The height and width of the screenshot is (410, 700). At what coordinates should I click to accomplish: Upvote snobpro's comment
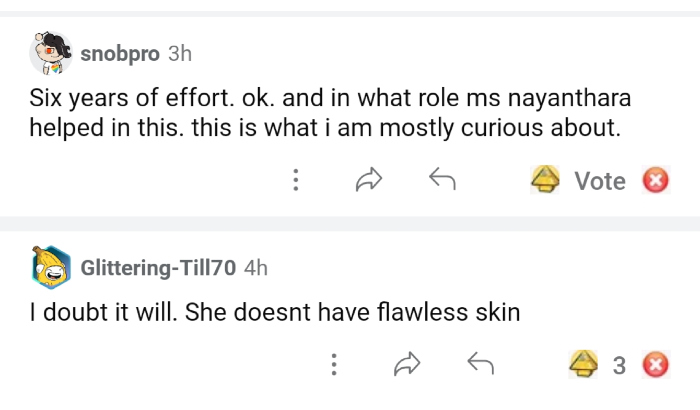coord(545,180)
